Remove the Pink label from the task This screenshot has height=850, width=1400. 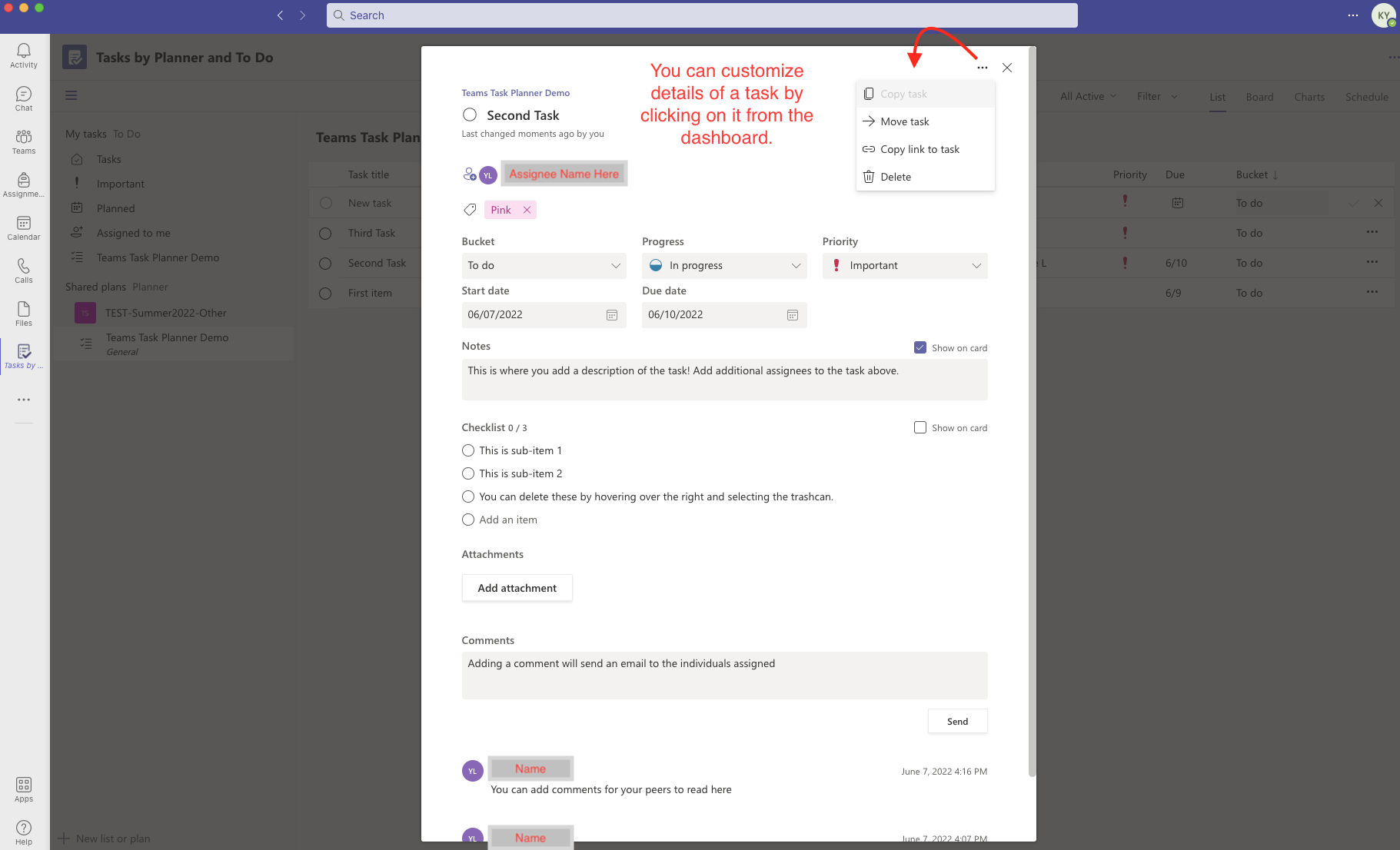[526, 209]
